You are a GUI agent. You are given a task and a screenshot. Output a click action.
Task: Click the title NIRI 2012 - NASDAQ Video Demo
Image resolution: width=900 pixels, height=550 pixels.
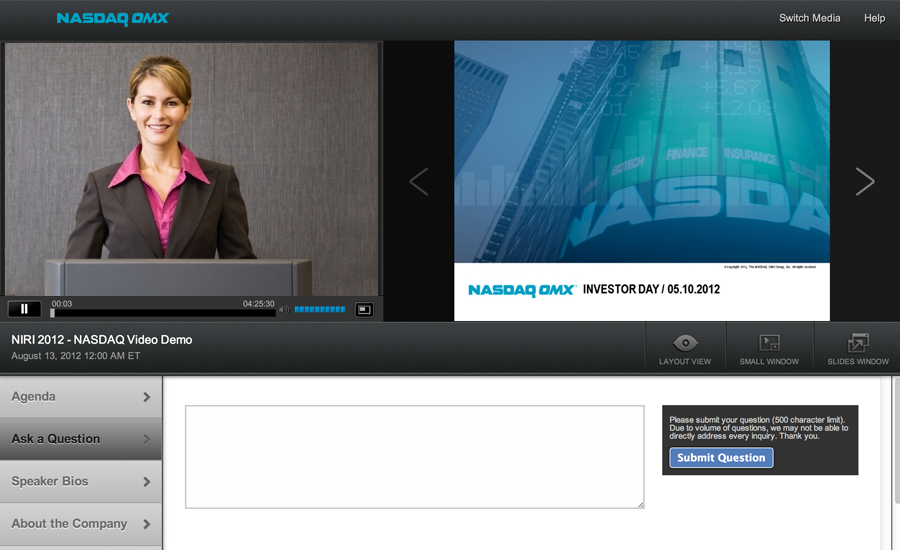click(102, 339)
